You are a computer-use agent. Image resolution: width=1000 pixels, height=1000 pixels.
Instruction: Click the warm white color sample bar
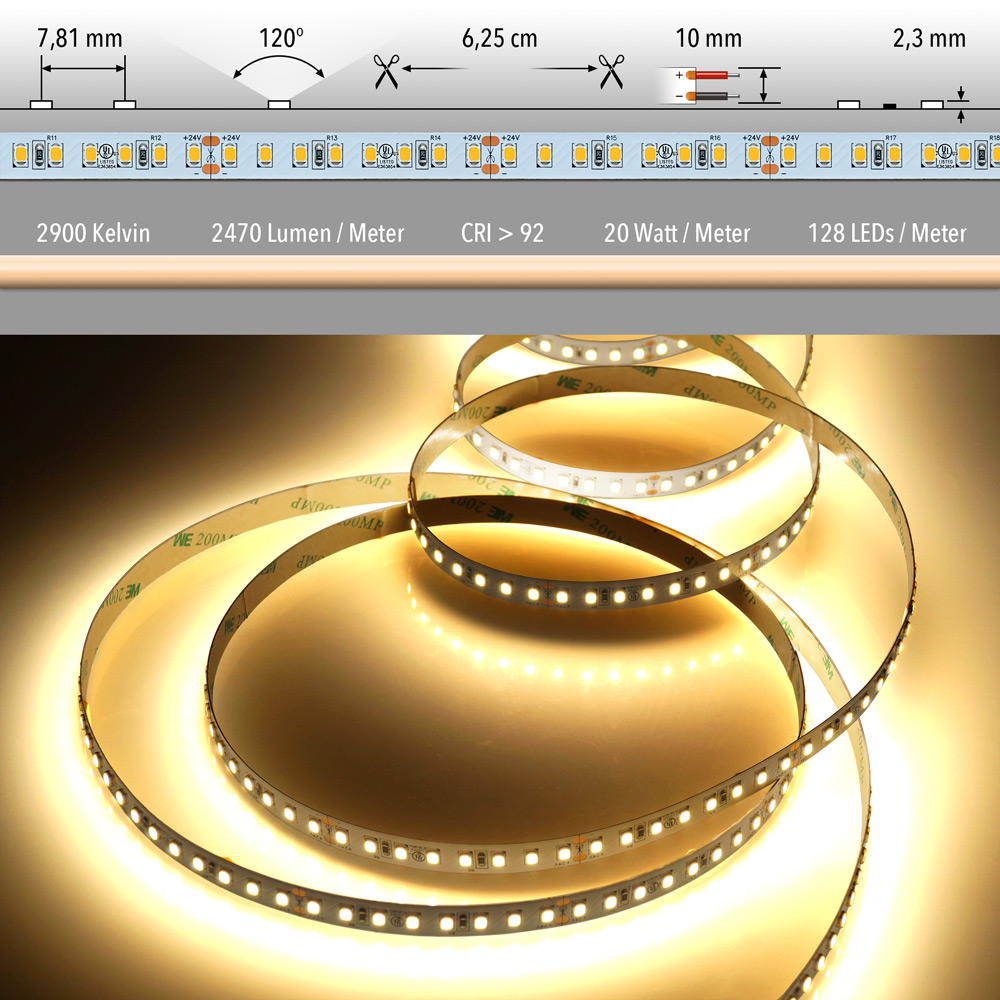coord(500,272)
